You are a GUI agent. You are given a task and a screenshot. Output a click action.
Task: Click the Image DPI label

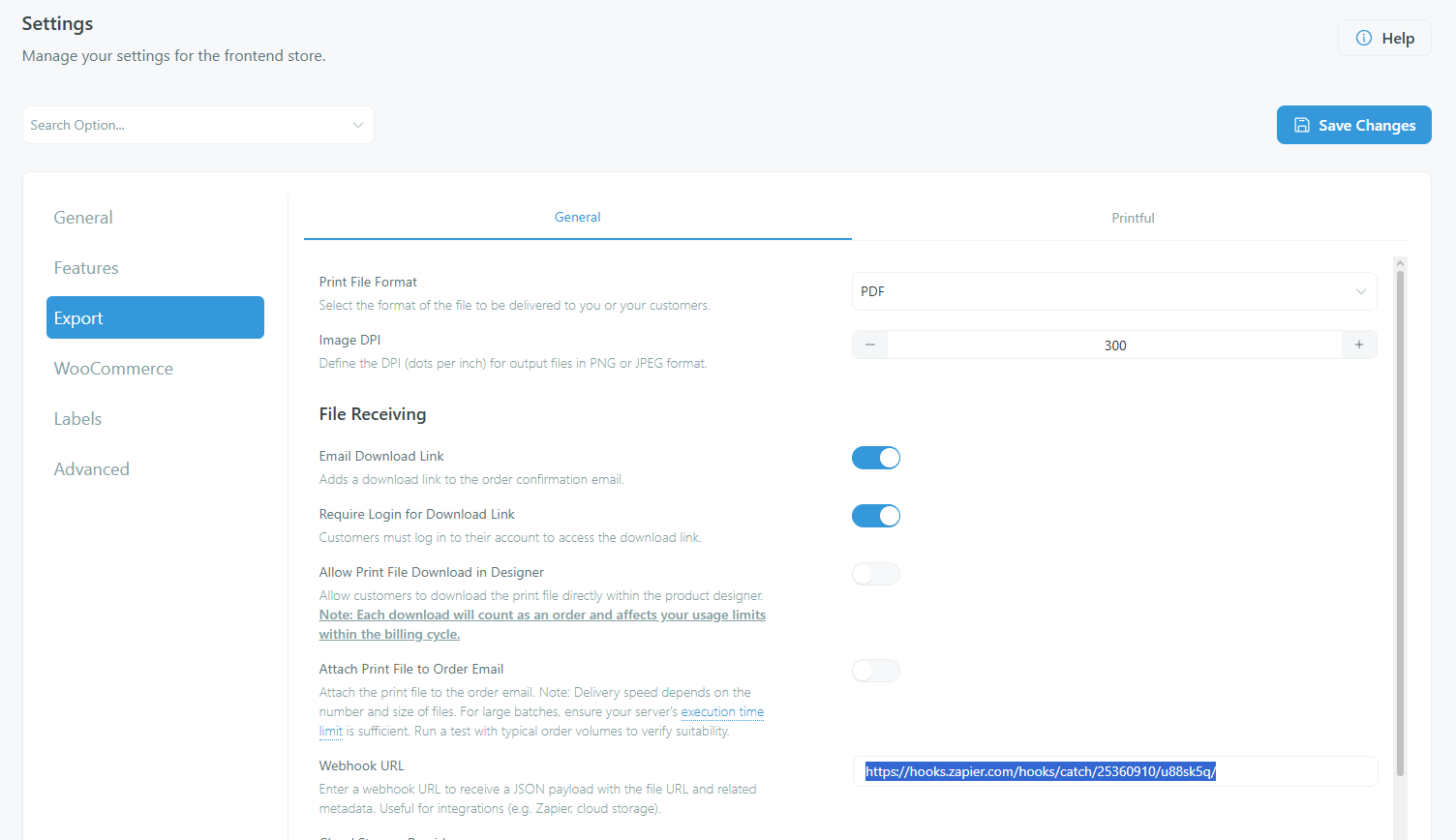(x=349, y=340)
